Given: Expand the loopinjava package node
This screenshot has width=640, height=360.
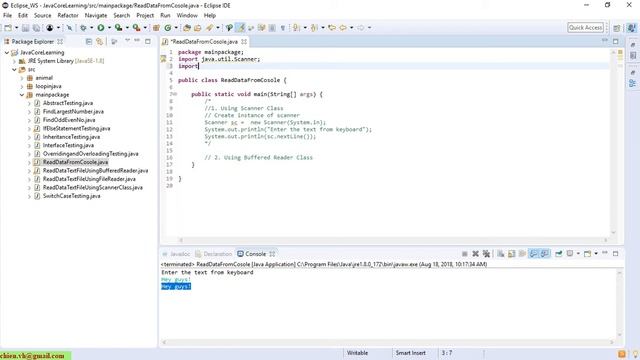Looking at the screenshot, I should tap(22, 87).
